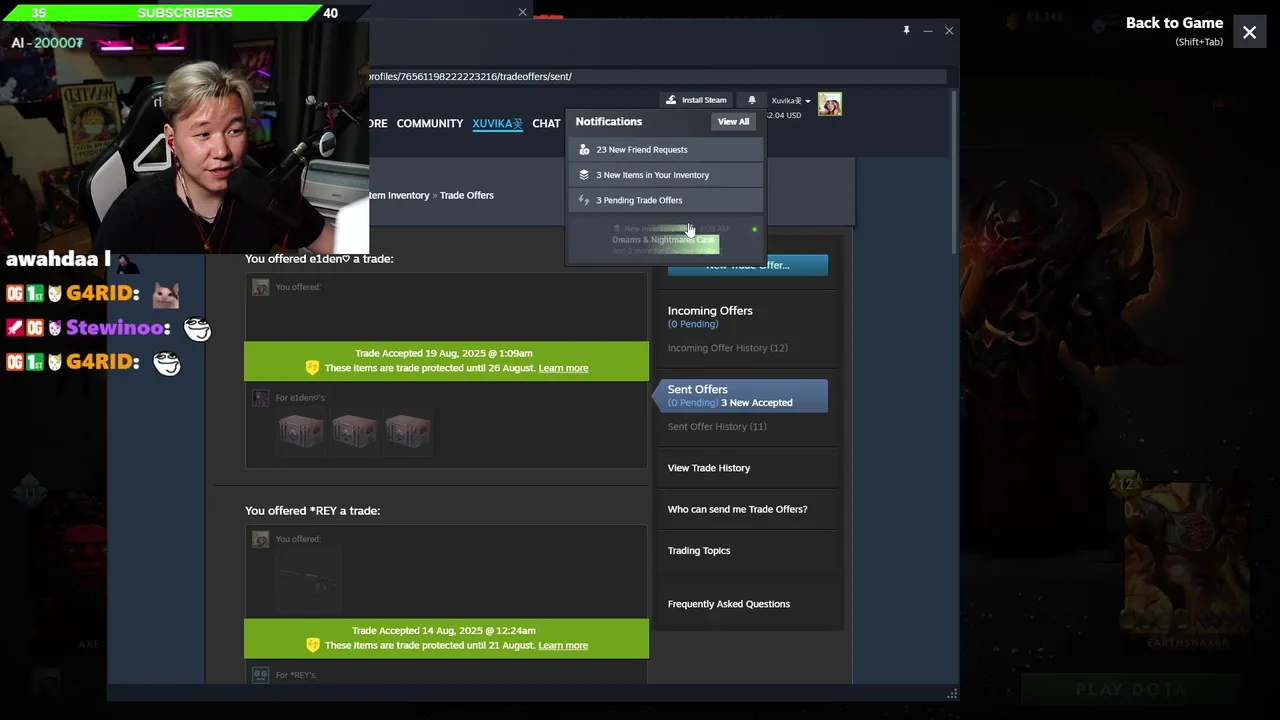Click Learn more in 19 Aug trade banner
The height and width of the screenshot is (720, 1280).
[x=563, y=368]
